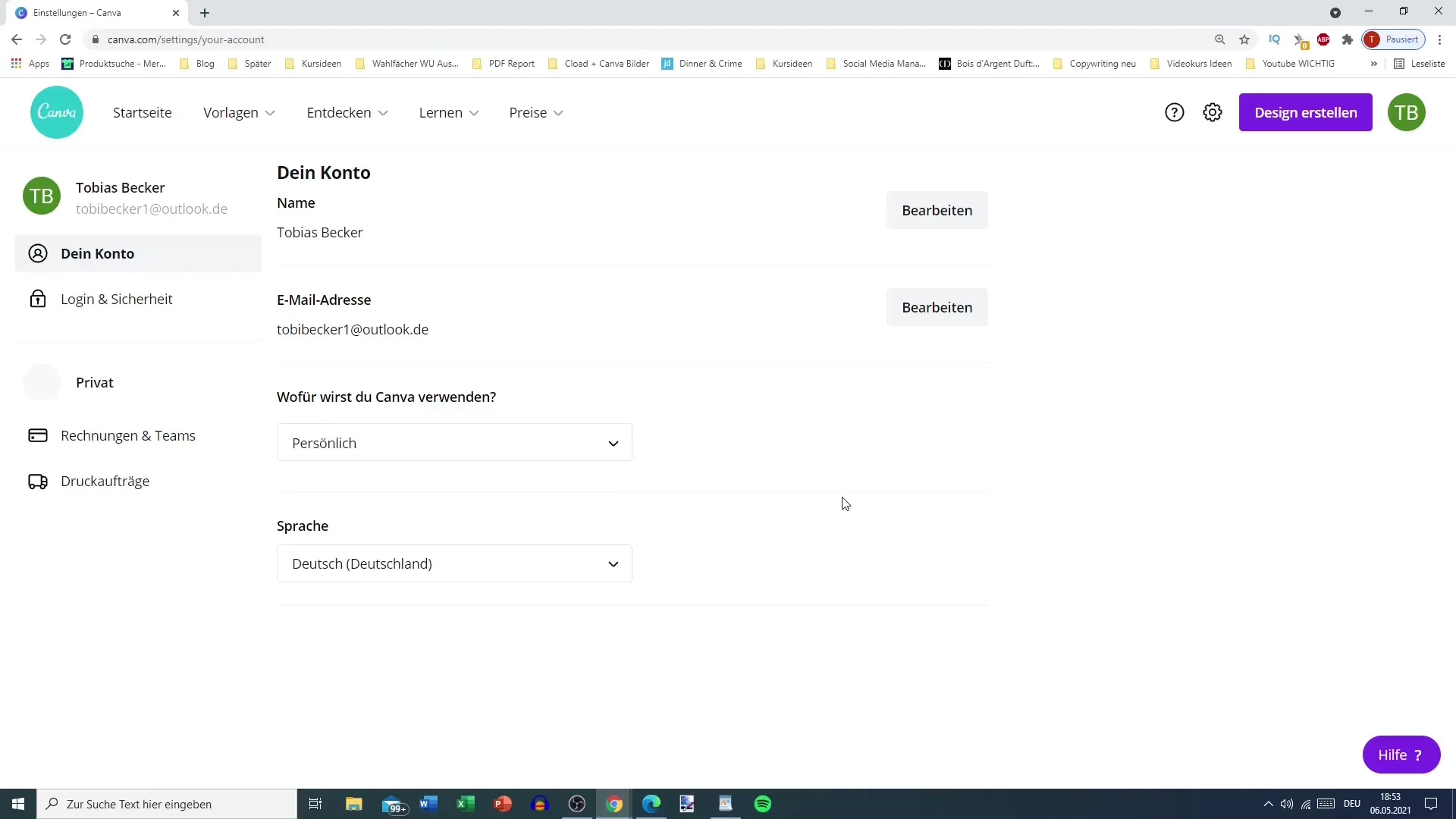Viewport: 1456px width, 819px height.
Task: Open the Hilfe chat button
Action: [x=1401, y=755]
